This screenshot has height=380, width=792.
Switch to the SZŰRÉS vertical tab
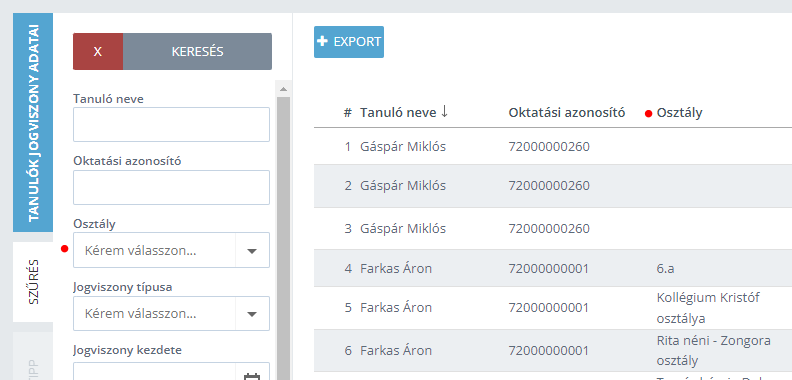pos(33,281)
